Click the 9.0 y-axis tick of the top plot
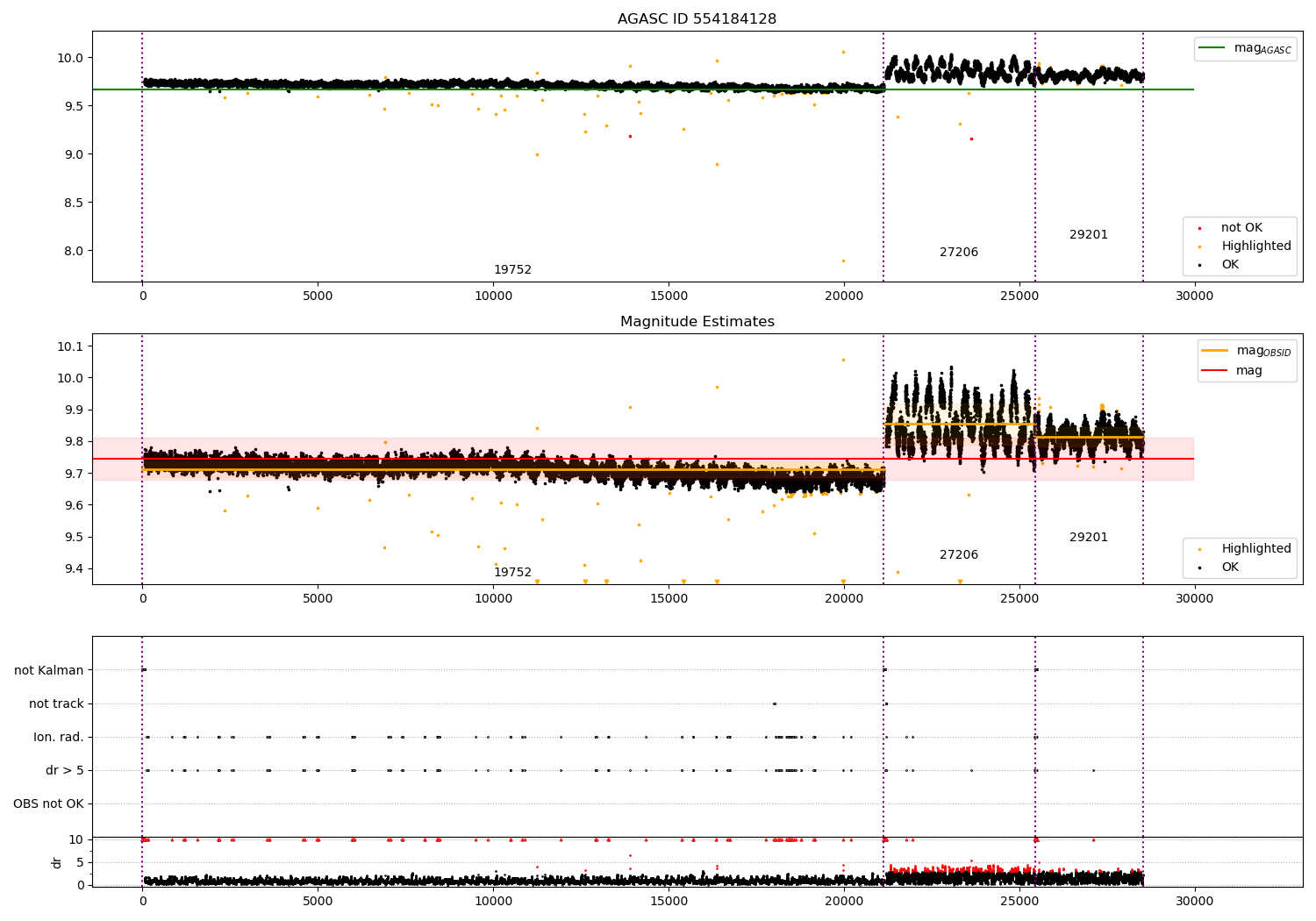The width and height of the screenshot is (1316, 921). tap(73, 154)
